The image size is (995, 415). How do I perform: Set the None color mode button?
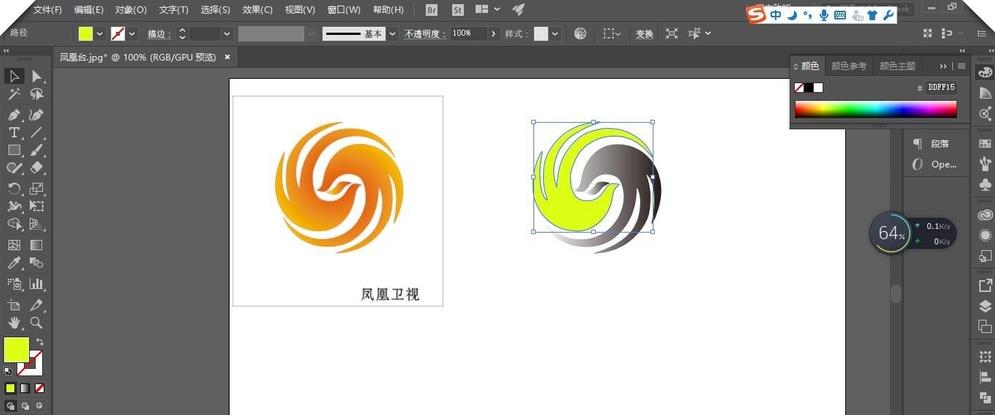click(x=40, y=388)
